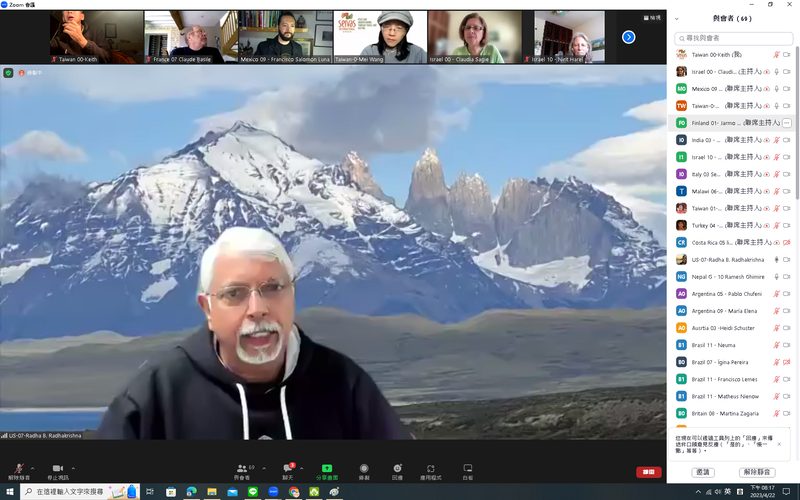Select the Israel 00 Claudia Sagie thumbnail
The height and width of the screenshot is (500, 800).
tap(475, 37)
